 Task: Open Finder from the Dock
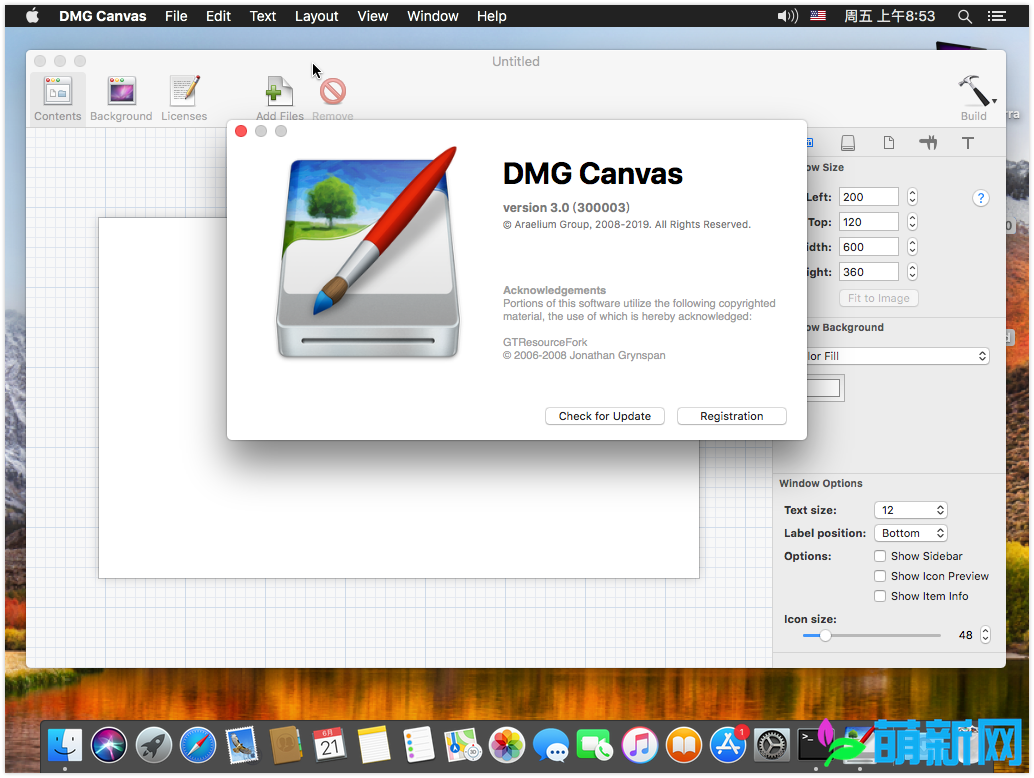65,745
